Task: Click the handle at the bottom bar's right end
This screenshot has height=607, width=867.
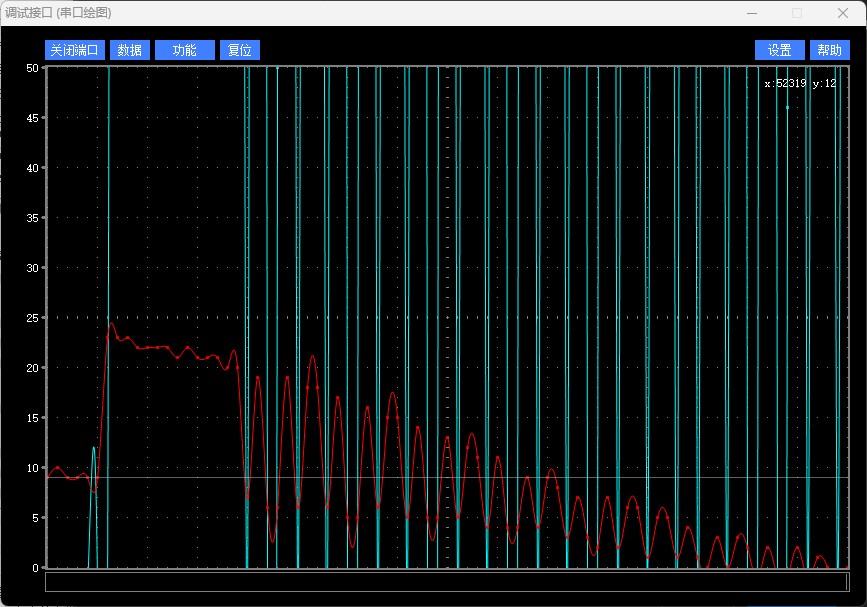Action: point(847,582)
